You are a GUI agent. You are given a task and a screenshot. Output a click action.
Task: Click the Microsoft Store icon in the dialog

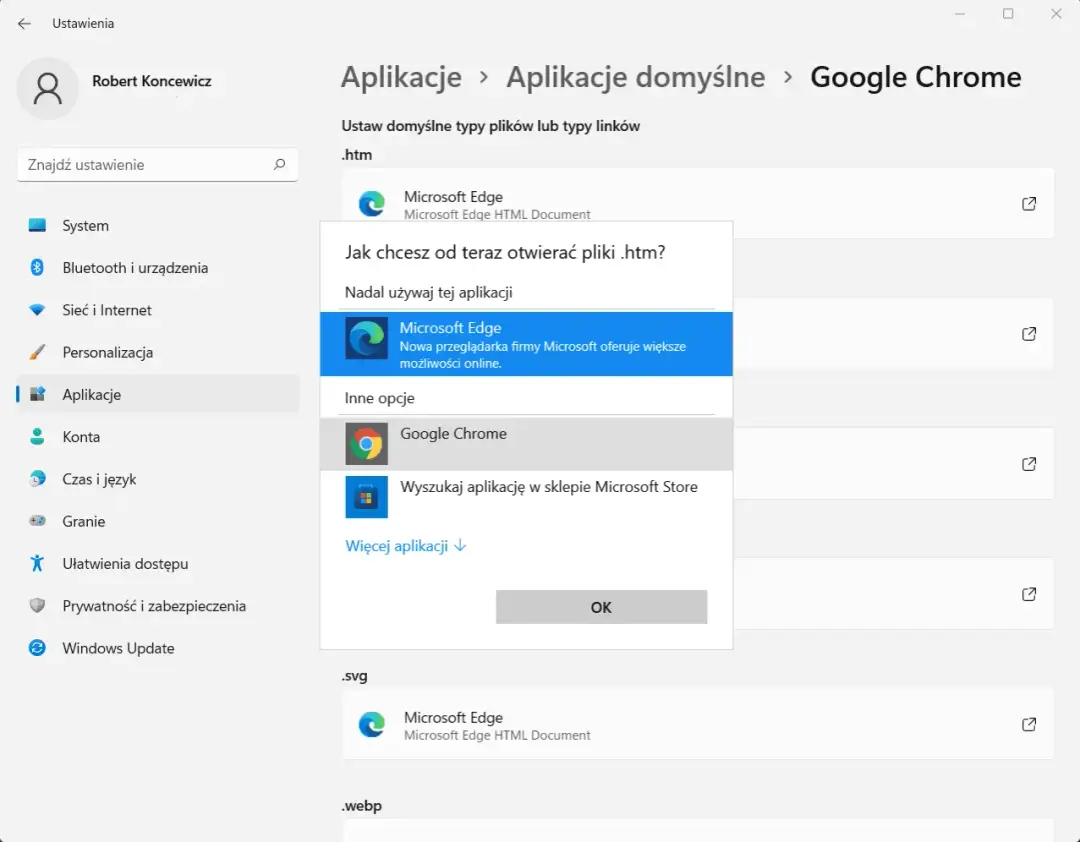point(366,497)
